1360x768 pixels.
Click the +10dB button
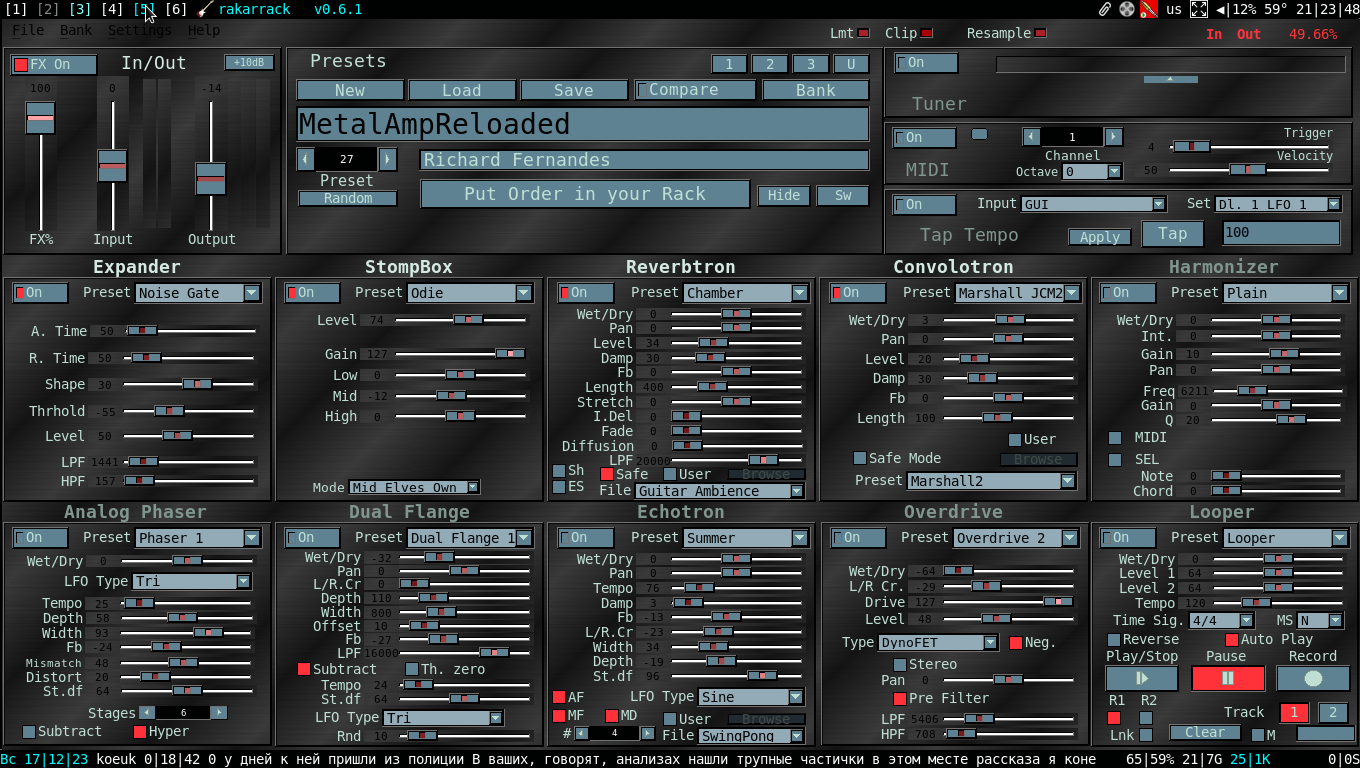[249, 62]
